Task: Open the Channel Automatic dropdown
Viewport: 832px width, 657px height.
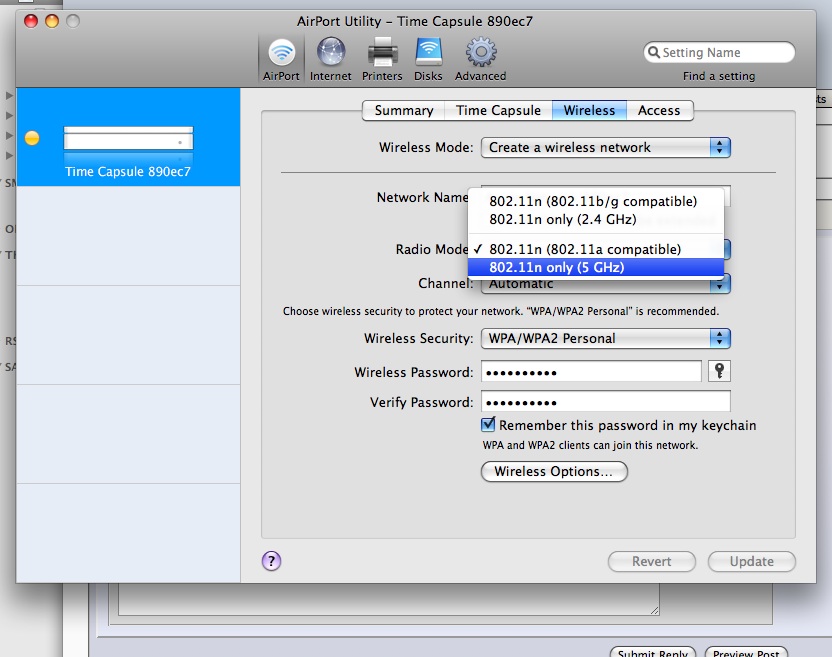Action: click(x=605, y=284)
